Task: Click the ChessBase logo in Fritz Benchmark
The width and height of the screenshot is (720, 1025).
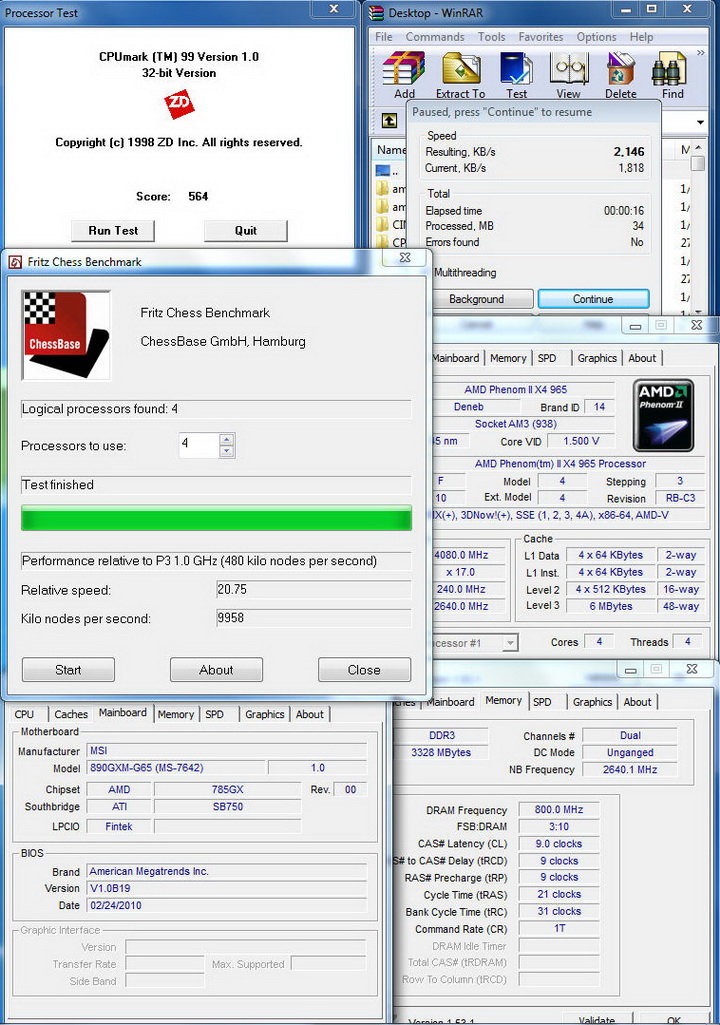Action: click(x=66, y=335)
